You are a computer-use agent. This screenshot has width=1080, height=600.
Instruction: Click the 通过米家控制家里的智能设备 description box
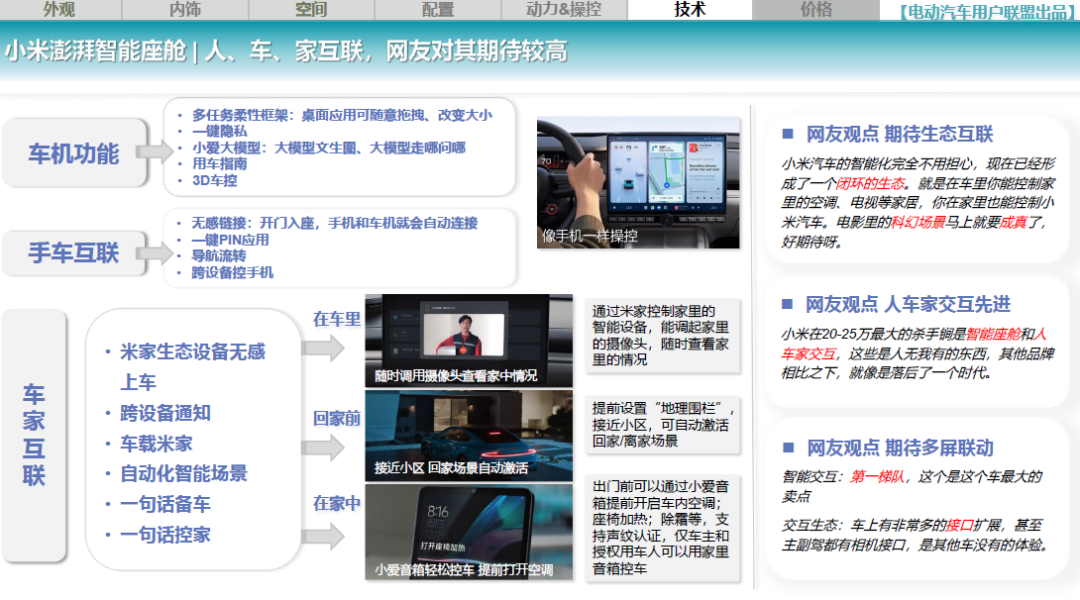coord(663,335)
